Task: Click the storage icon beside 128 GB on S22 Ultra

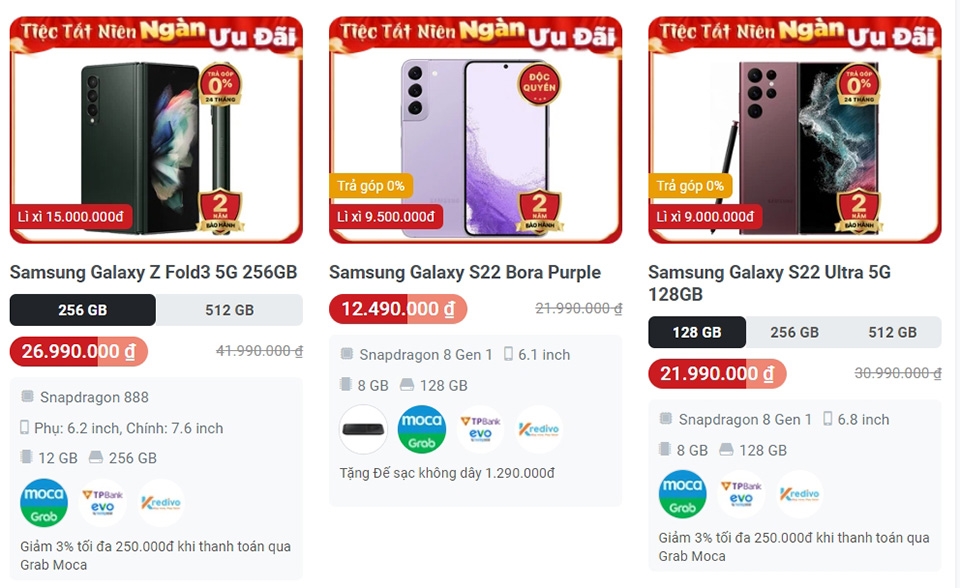Action: (728, 450)
